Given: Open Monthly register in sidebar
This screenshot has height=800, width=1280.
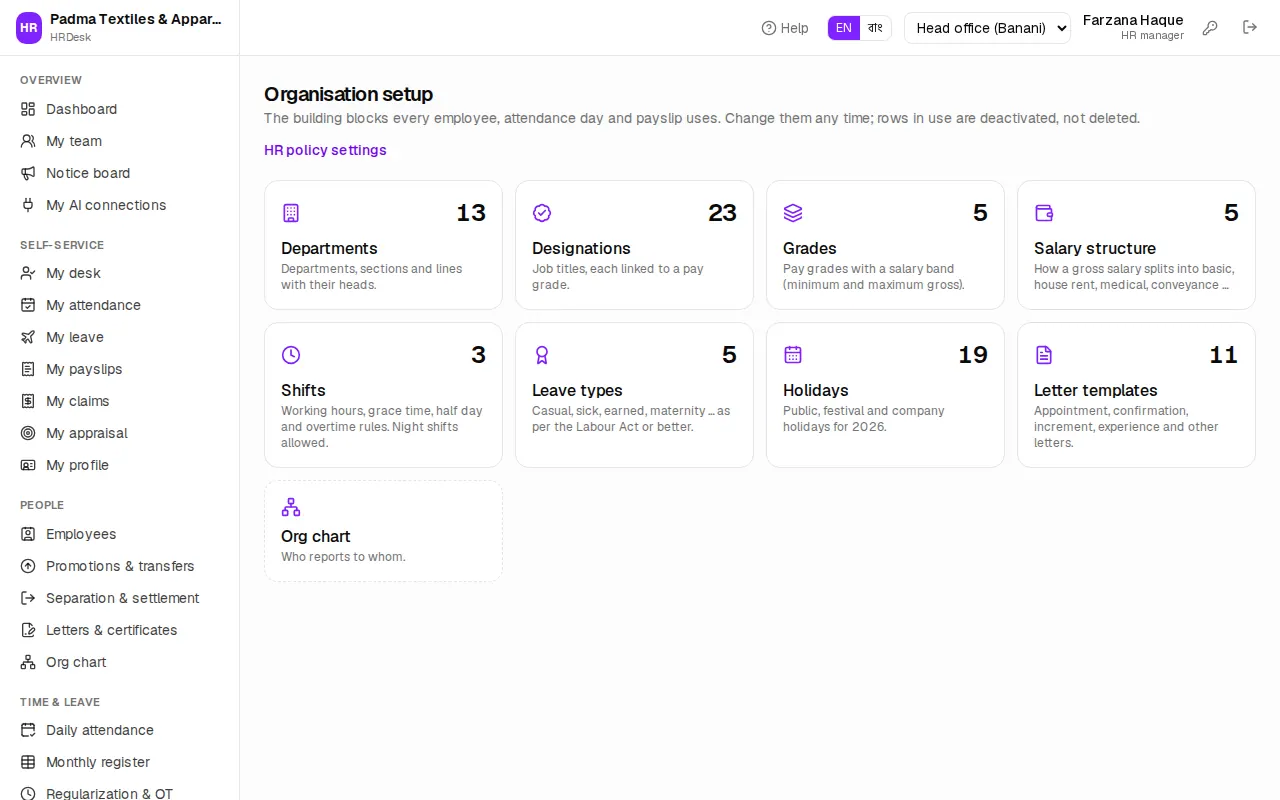Looking at the screenshot, I should [120, 762].
